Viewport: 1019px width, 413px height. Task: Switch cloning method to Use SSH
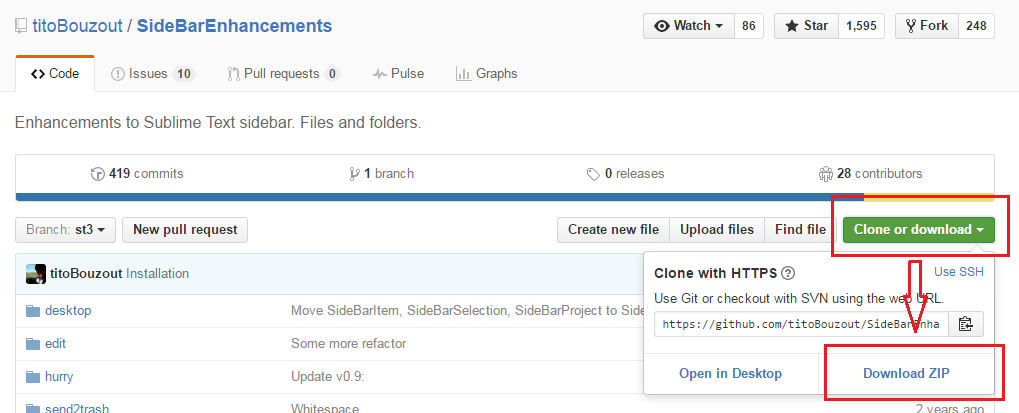tap(958, 272)
